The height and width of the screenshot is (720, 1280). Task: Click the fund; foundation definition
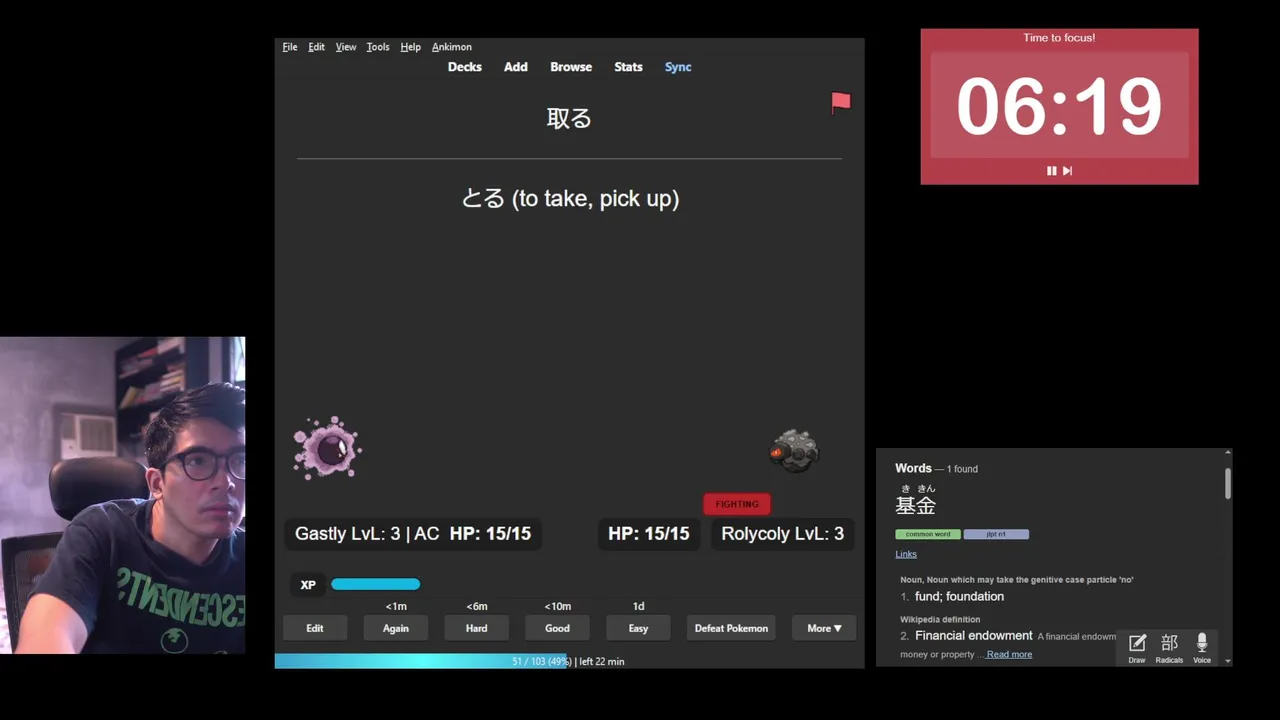959,596
